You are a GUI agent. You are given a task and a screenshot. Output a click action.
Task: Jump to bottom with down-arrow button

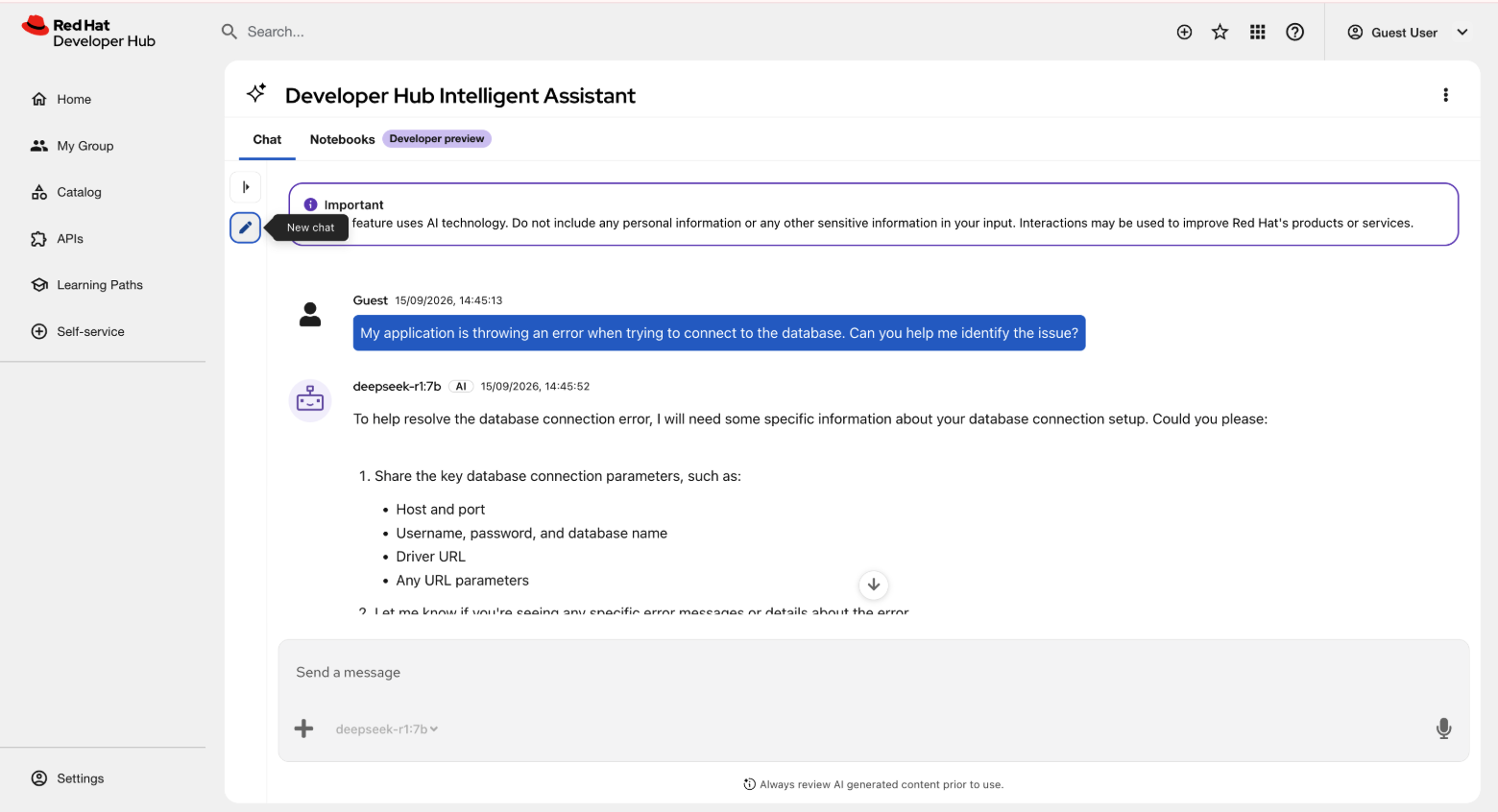pos(874,585)
